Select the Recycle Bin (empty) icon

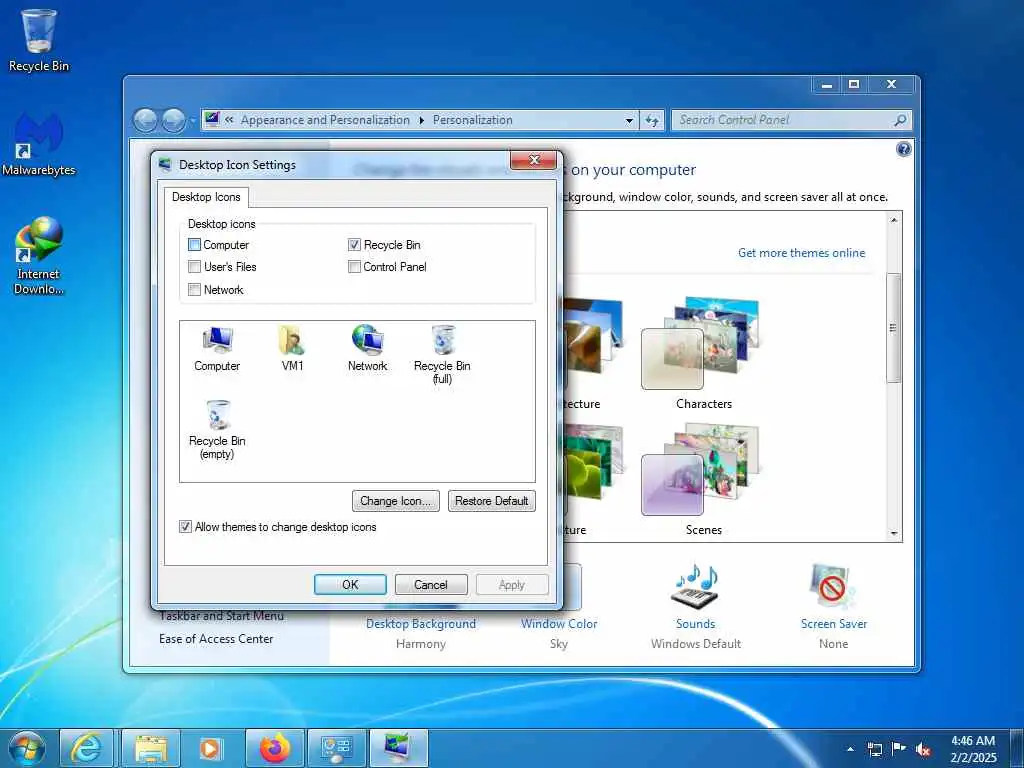pyautogui.click(x=217, y=430)
